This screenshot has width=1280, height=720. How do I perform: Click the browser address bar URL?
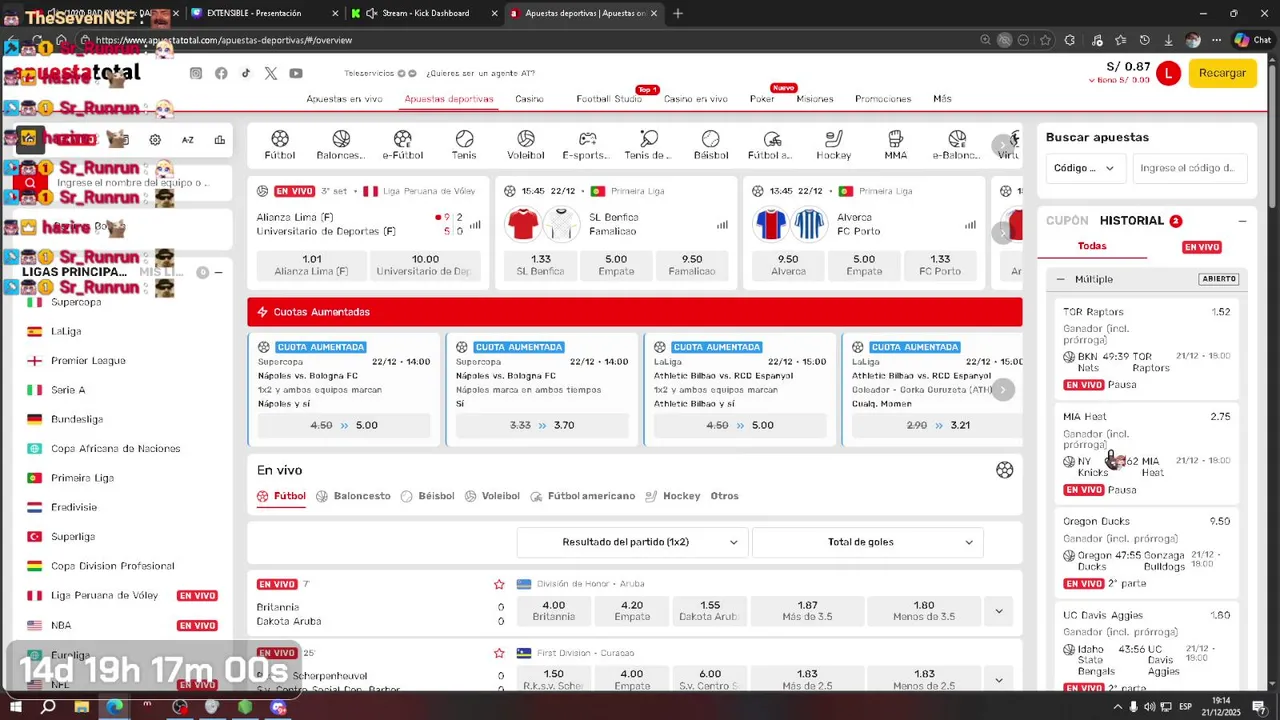(224, 40)
